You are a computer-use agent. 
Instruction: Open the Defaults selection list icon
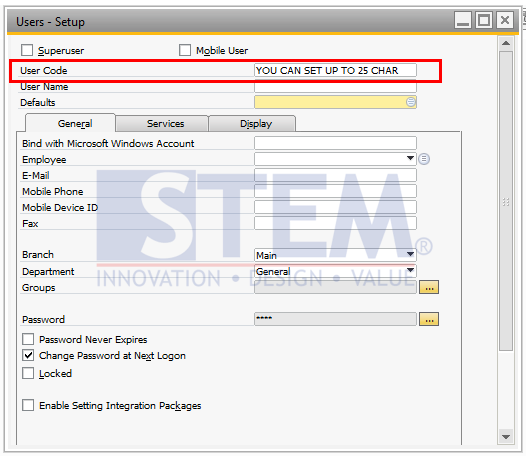411,102
